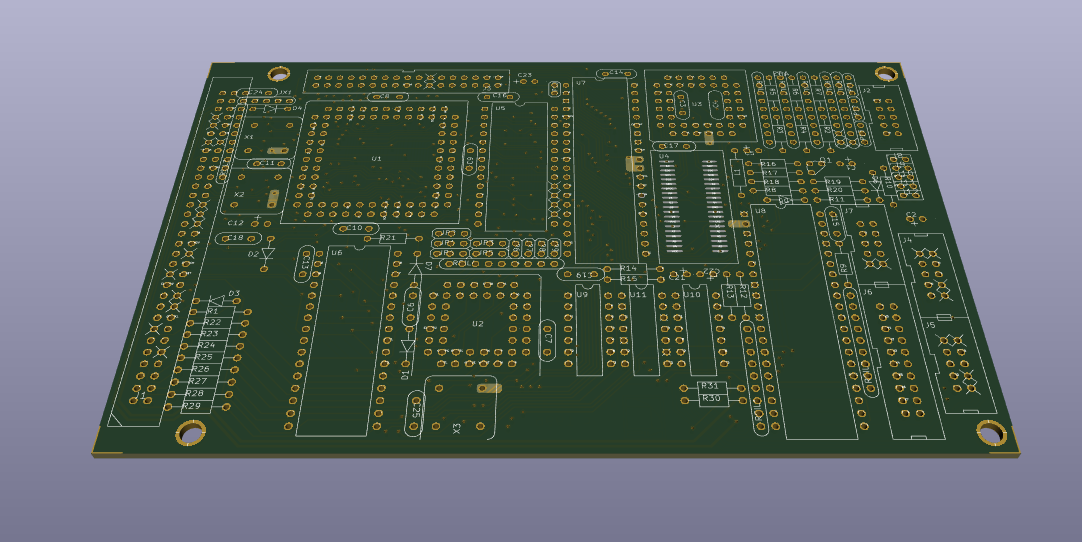Select diode label D2

tap(253, 254)
